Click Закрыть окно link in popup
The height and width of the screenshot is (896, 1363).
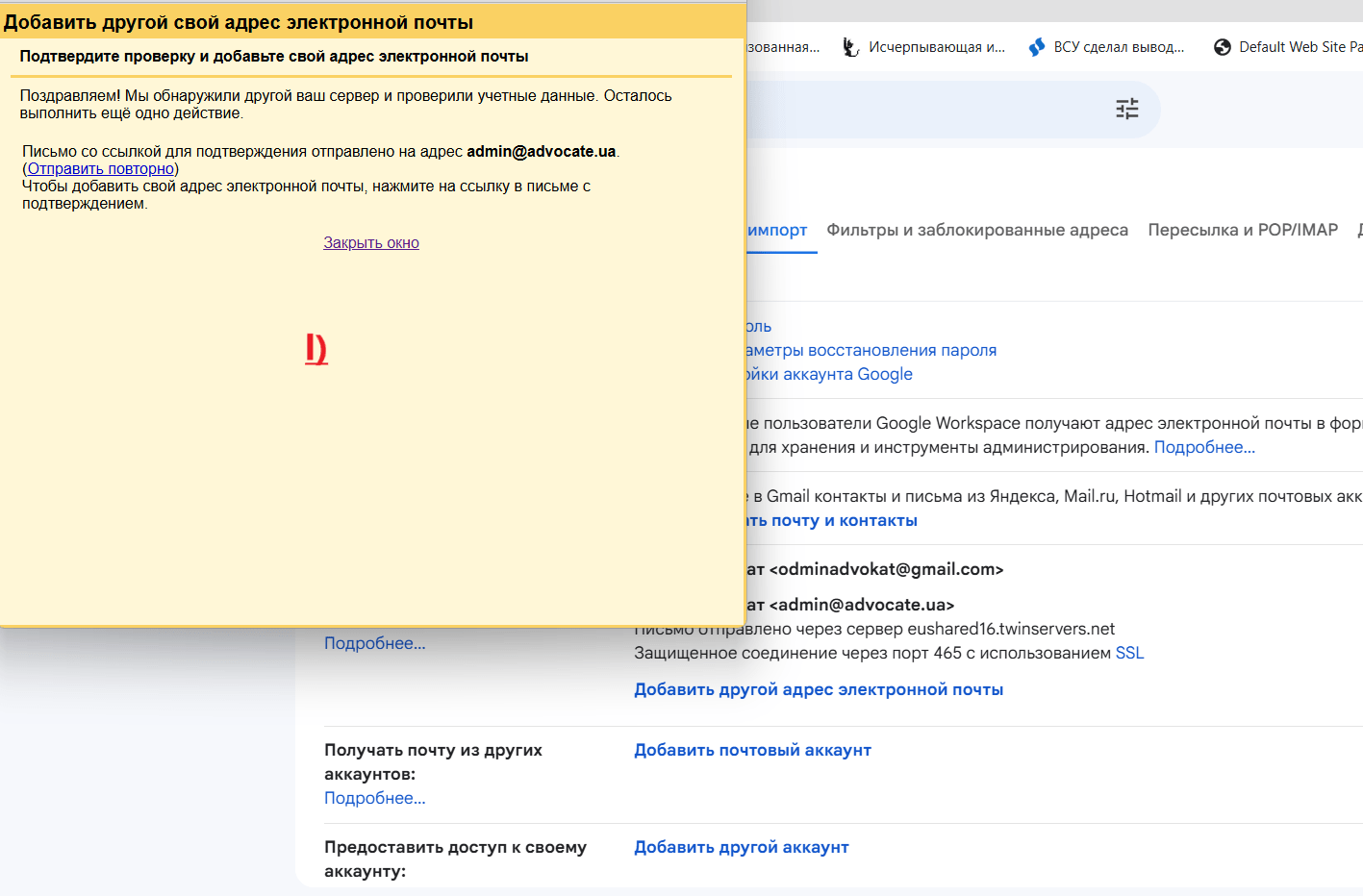coord(371,243)
